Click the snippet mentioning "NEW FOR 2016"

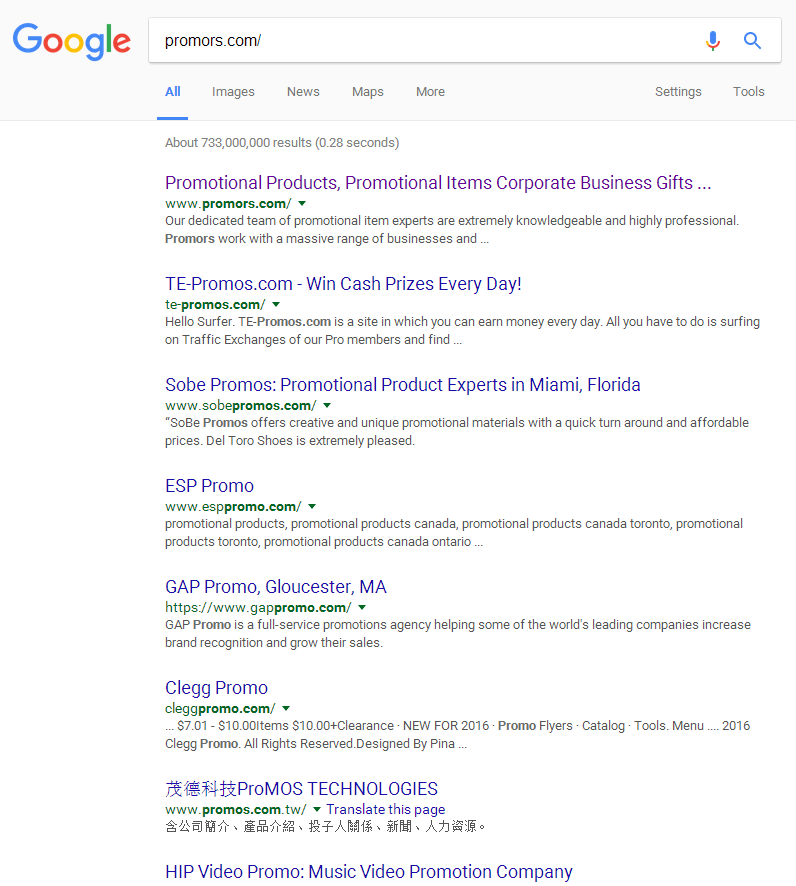tap(458, 735)
